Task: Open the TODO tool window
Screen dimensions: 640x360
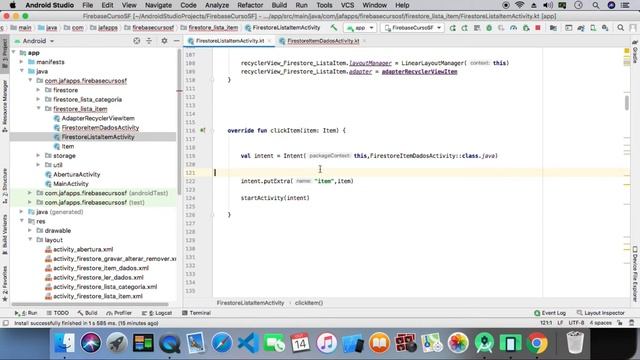Action: pos(58,313)
